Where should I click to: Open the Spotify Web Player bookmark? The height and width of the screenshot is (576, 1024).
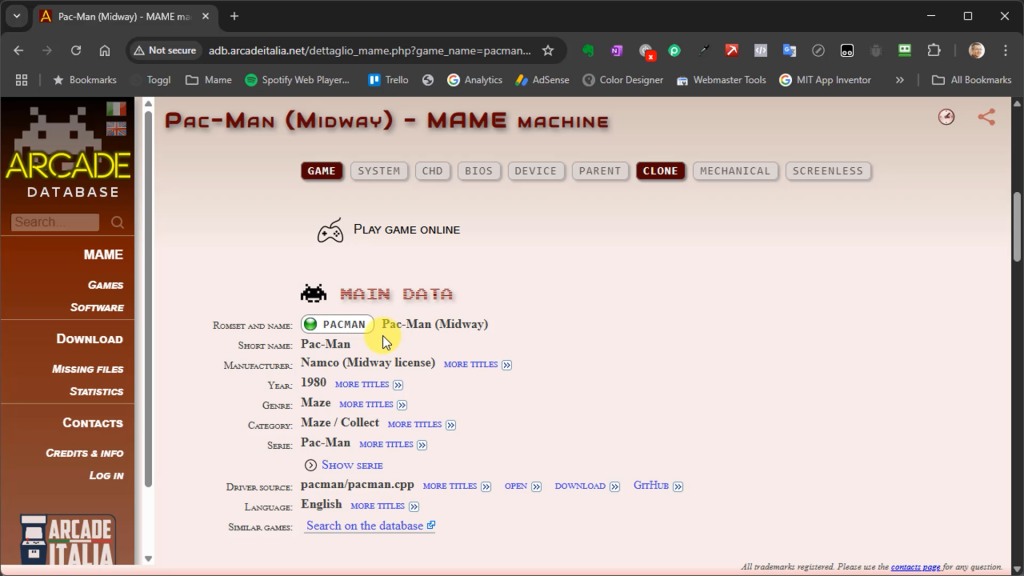297,80
